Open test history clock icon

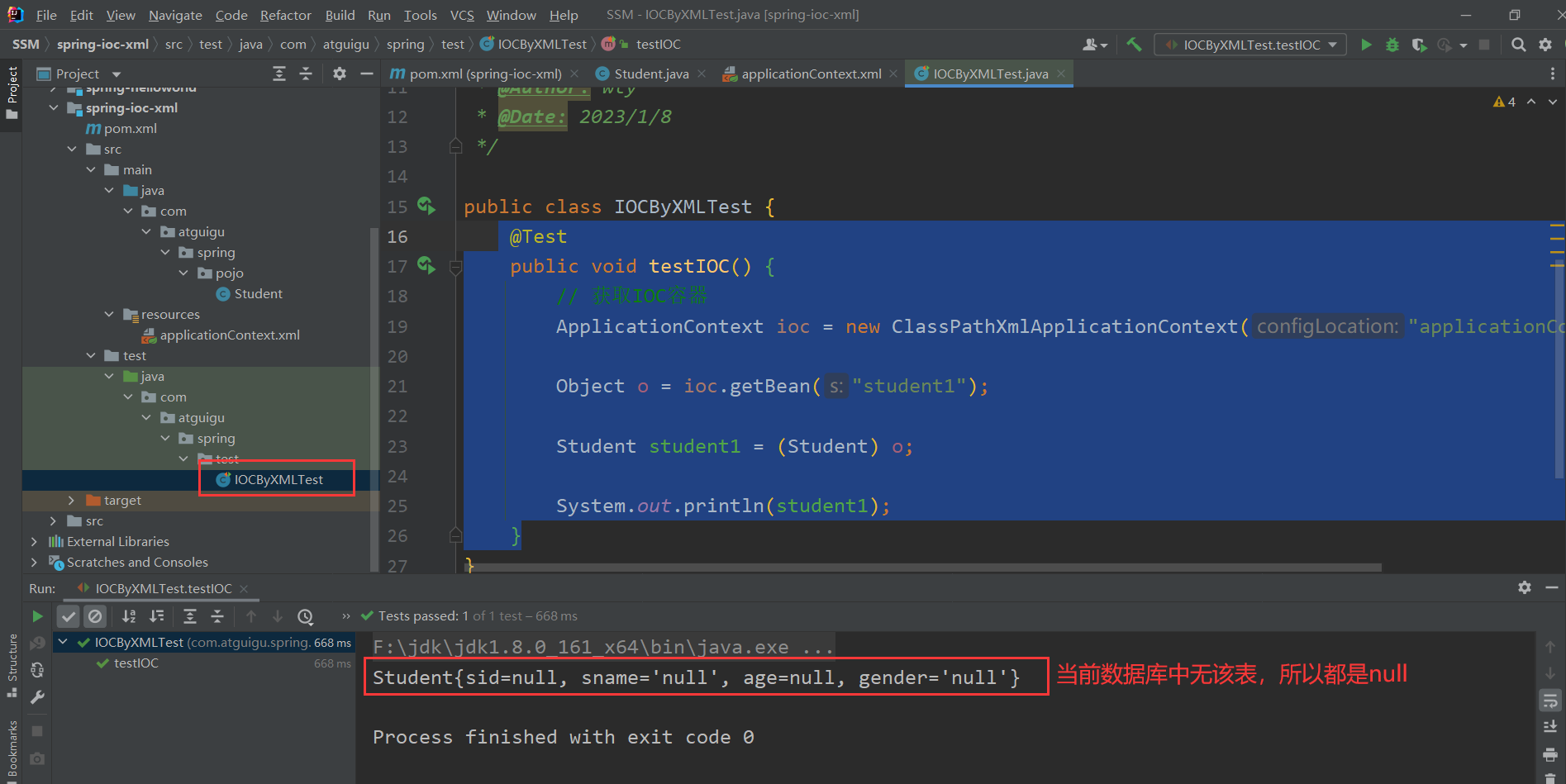[x=306, y=616]
